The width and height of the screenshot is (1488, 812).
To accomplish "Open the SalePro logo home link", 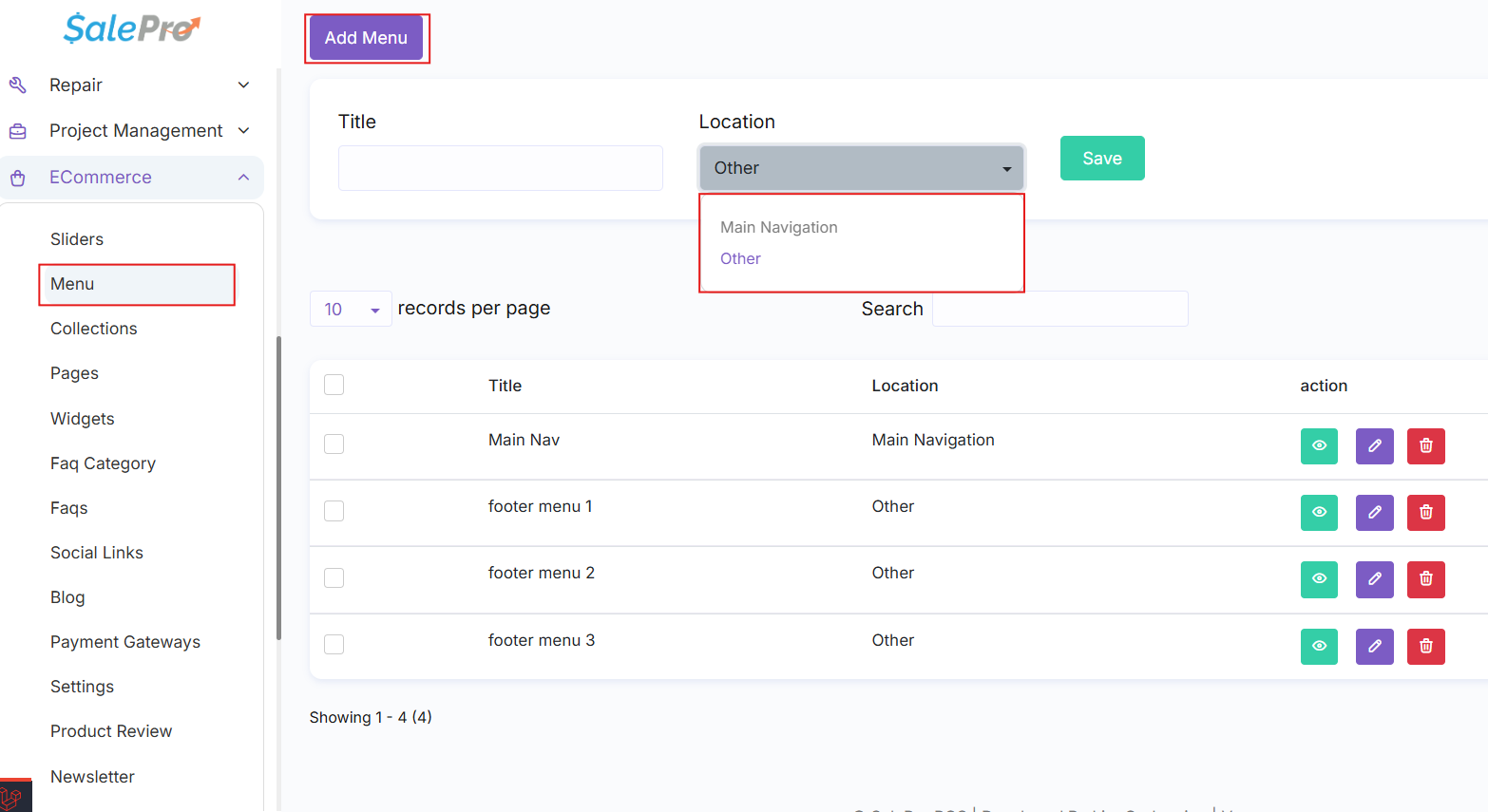I will [132, 28].
